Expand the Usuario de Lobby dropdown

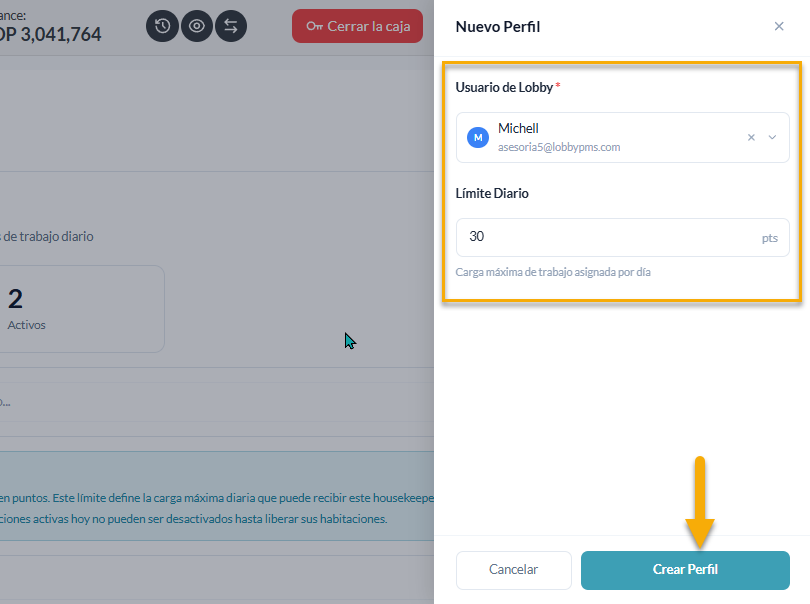(772, 137)
